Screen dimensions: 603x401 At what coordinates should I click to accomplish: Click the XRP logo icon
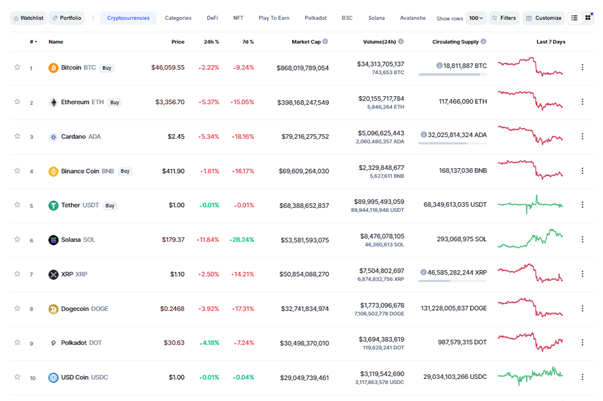[x=53, y=275]
